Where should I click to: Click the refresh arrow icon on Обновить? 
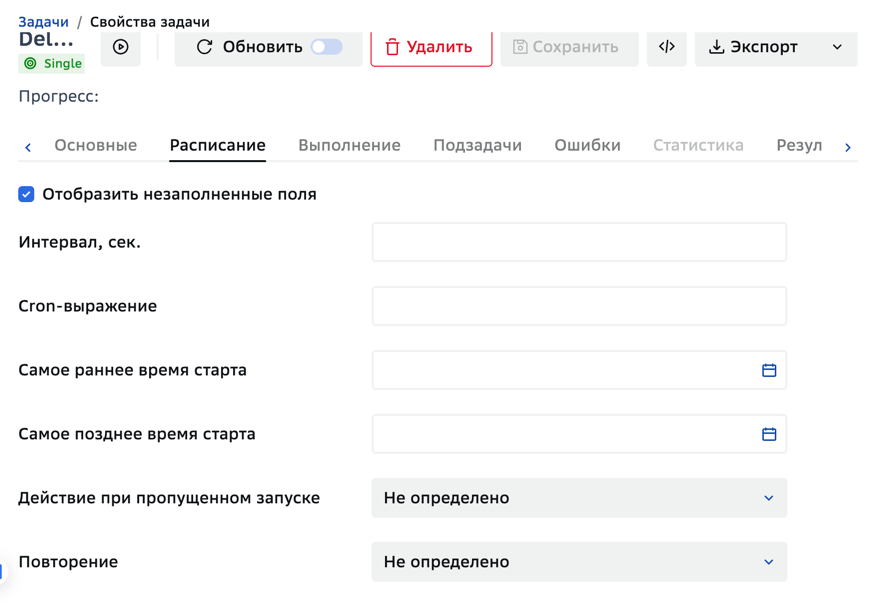[204, 47]
